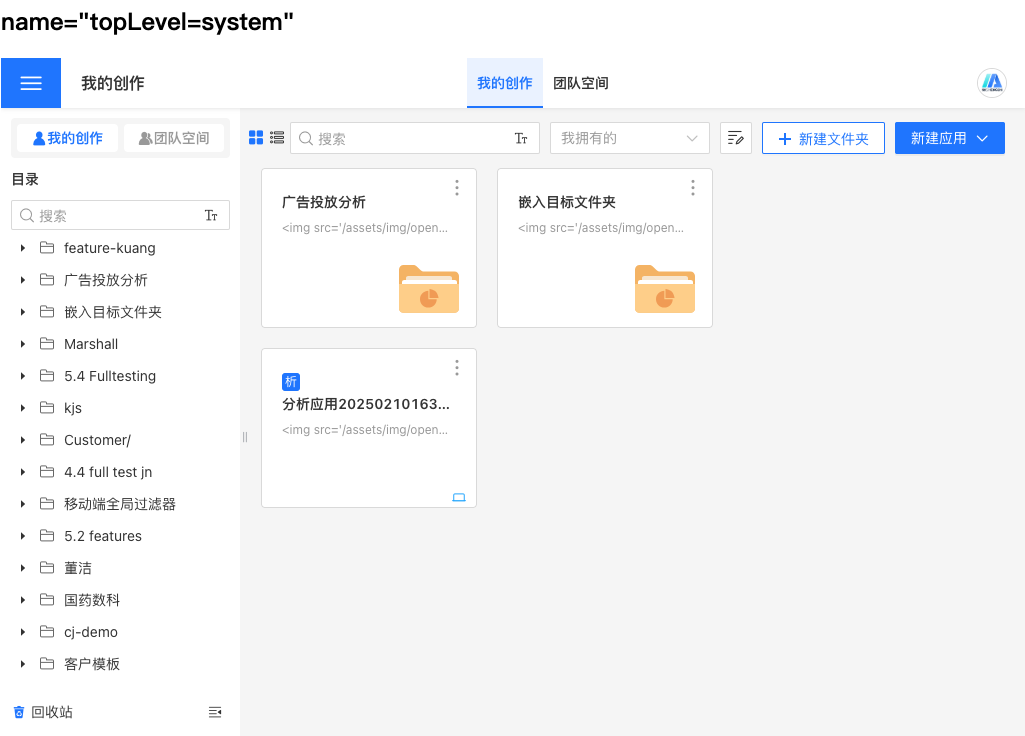This screenshot has width=1025, height=736.
Task: Toggle case-sensitive match in directory search
Action: [x=211, y=216]
